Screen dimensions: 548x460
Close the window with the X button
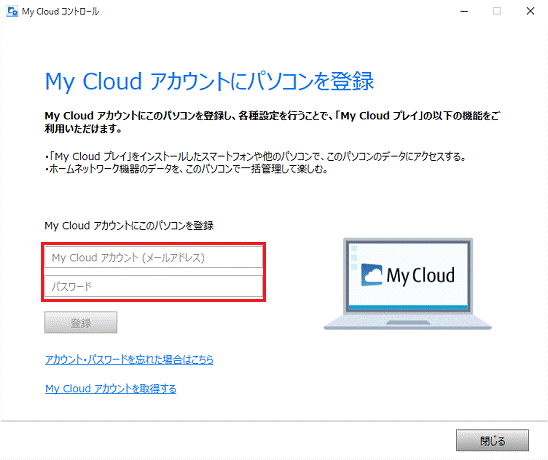530,12
